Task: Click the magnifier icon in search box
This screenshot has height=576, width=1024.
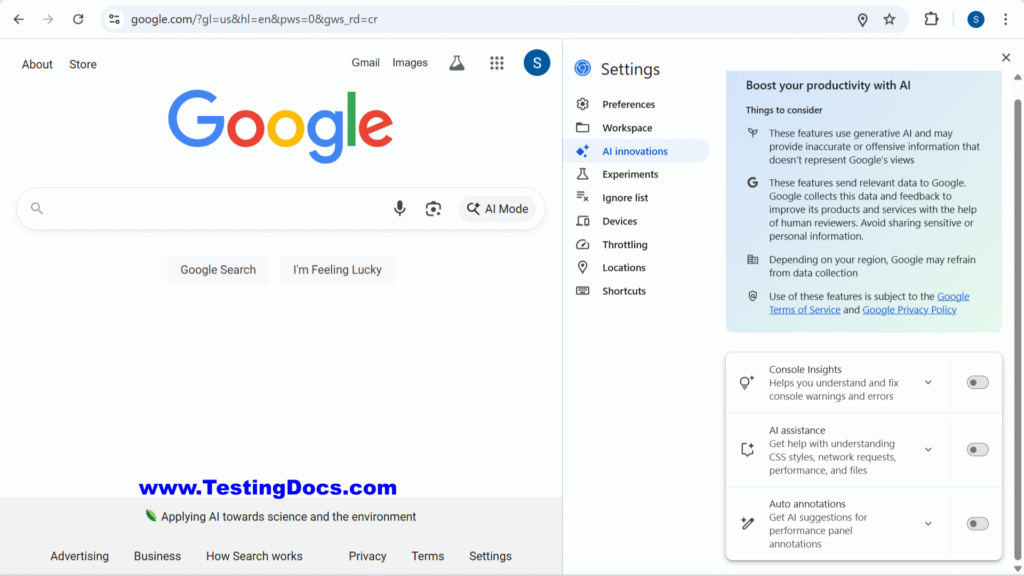Action: pos(37,208)
